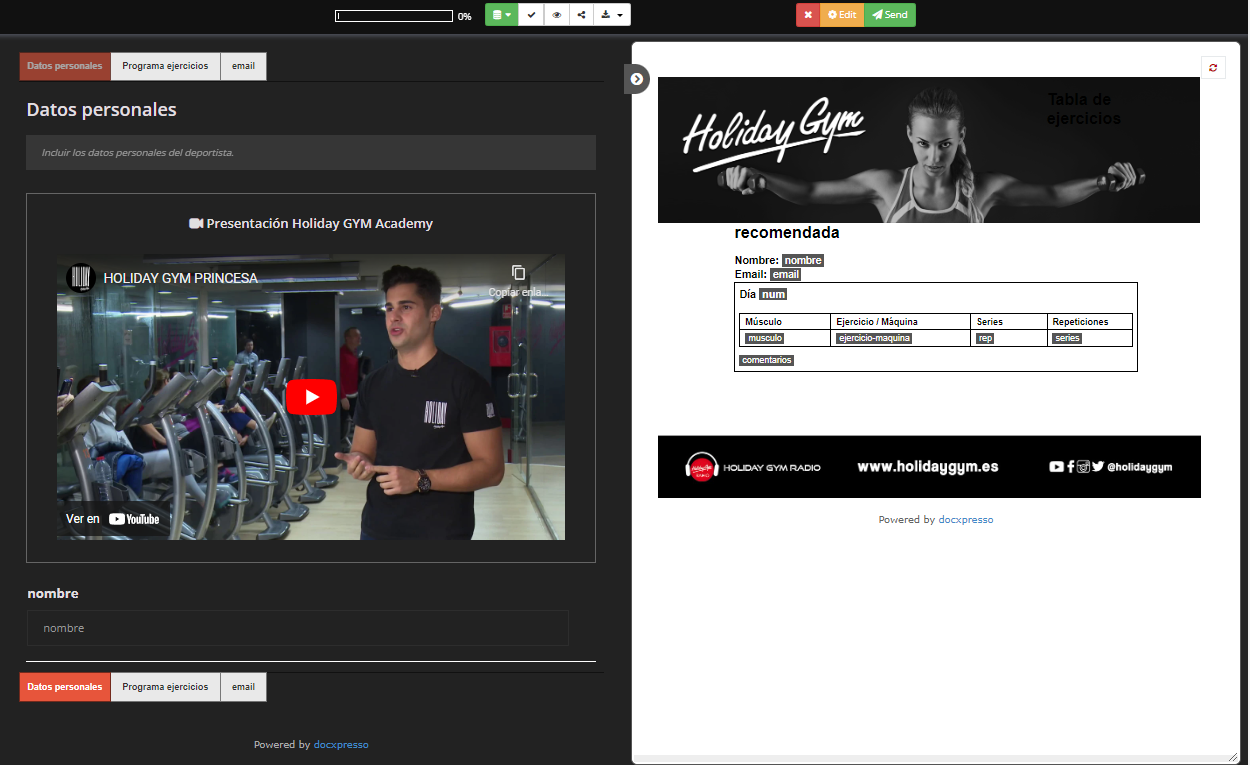Click the Send button
This screenshot has height=765, width=1250.
tap(889, 15)
